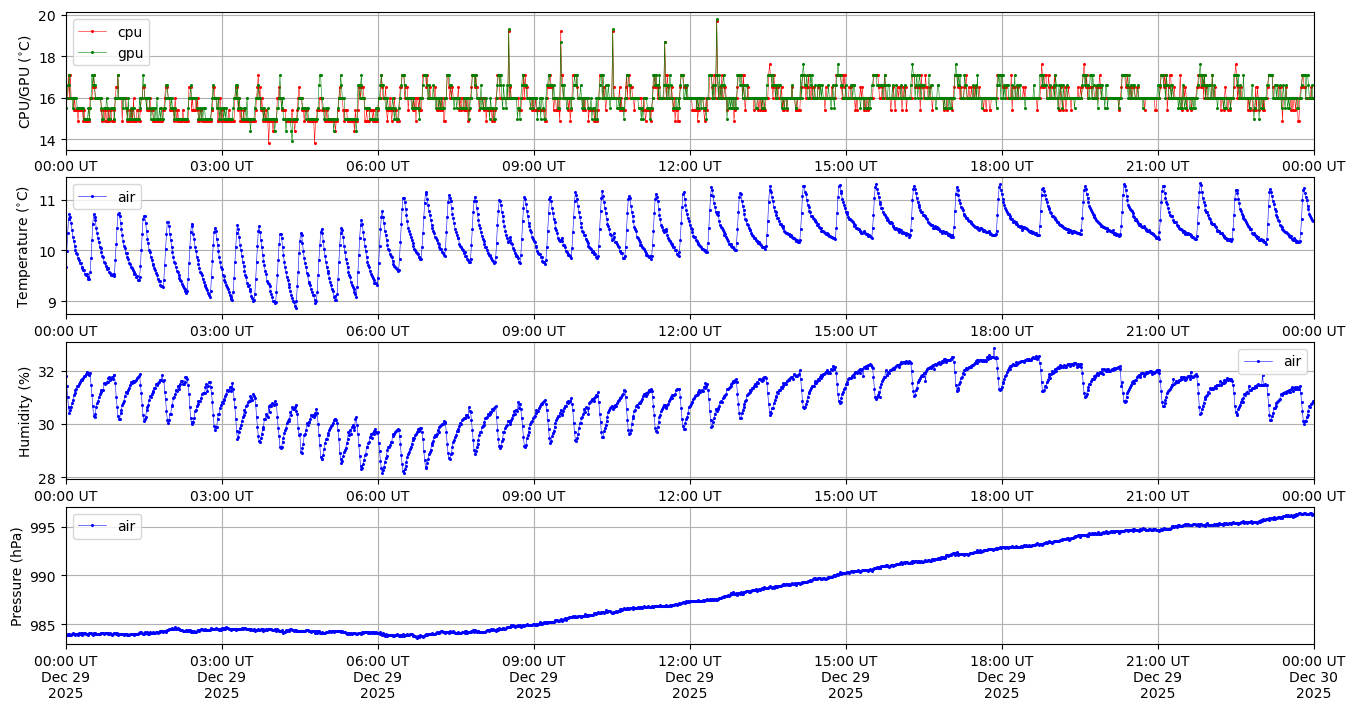The height and width of the screenshot is (710, 1355).
Task: Click the green gpu legend line marker
Action: [x=93, y=51]
